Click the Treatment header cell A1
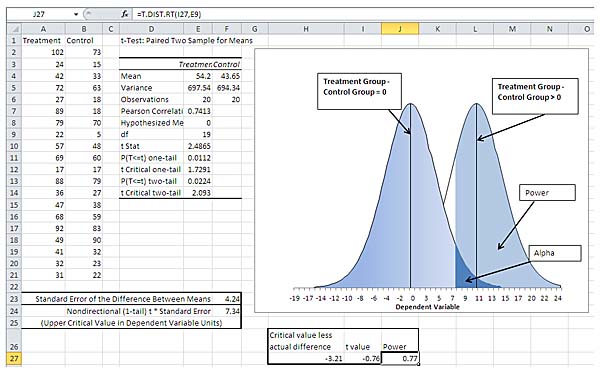Image resolution: width=600 pixels, height=374 pixels. coord(43,41)
